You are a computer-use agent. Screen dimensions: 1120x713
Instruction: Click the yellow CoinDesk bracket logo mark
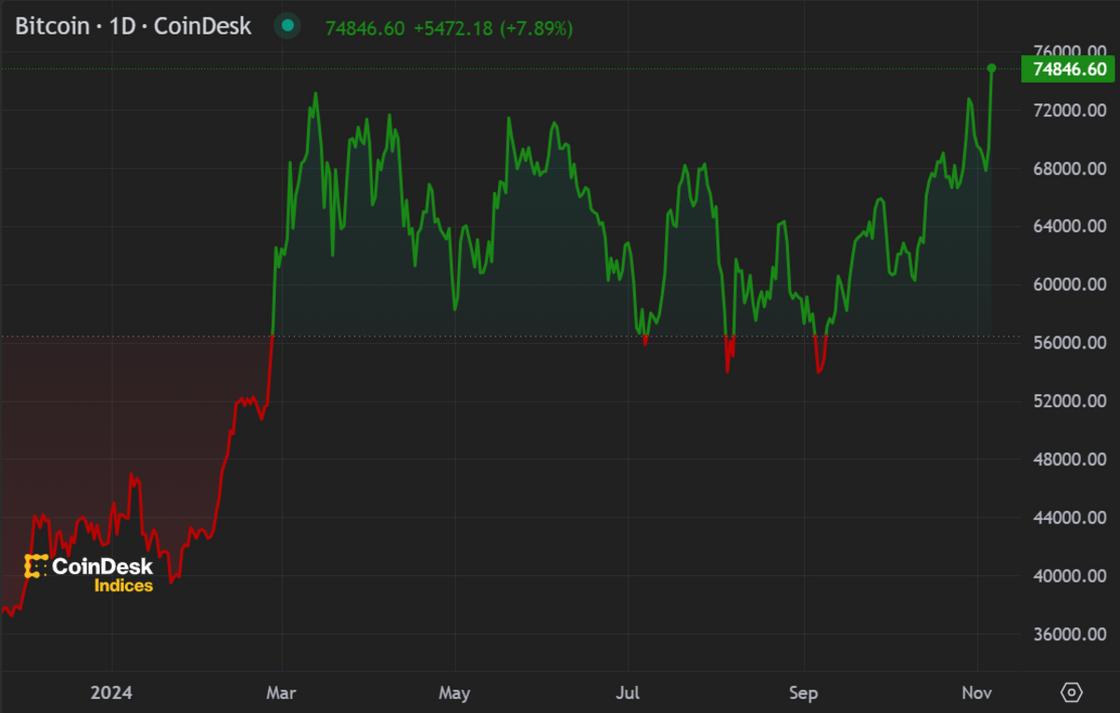coord(36,566)
